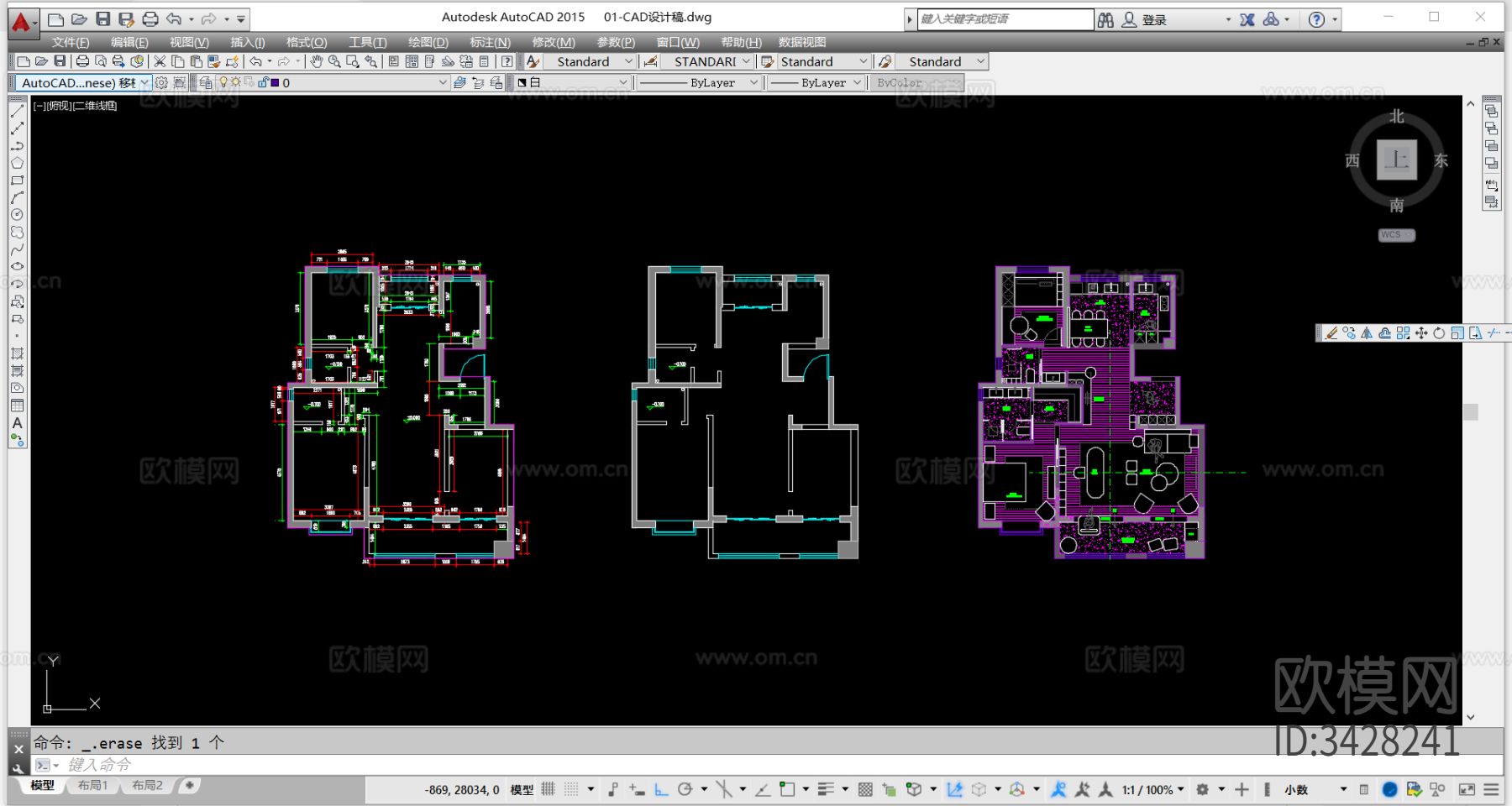Open the 编辑(E) menu
The height and width of the screenshot is (806, 1512).
129,42
